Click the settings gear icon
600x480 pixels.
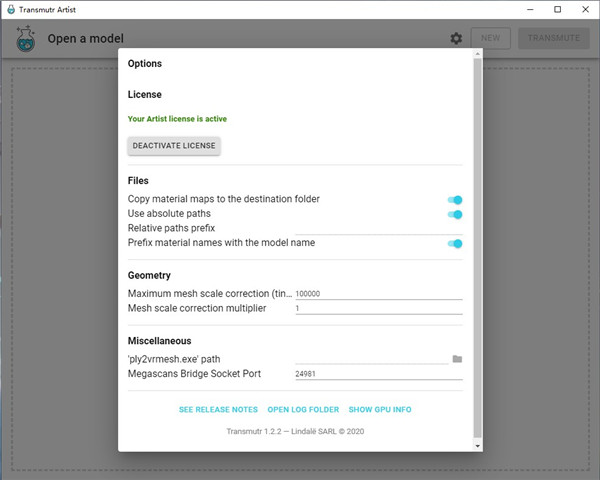point(456,39)
